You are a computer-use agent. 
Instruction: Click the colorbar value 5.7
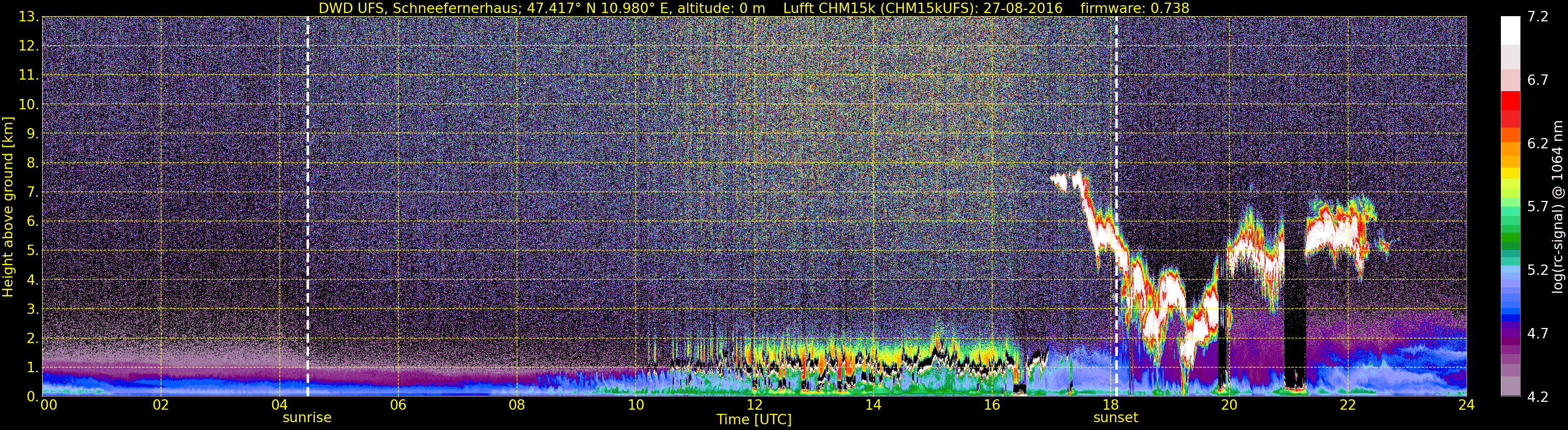click(x=1538, y=207)
